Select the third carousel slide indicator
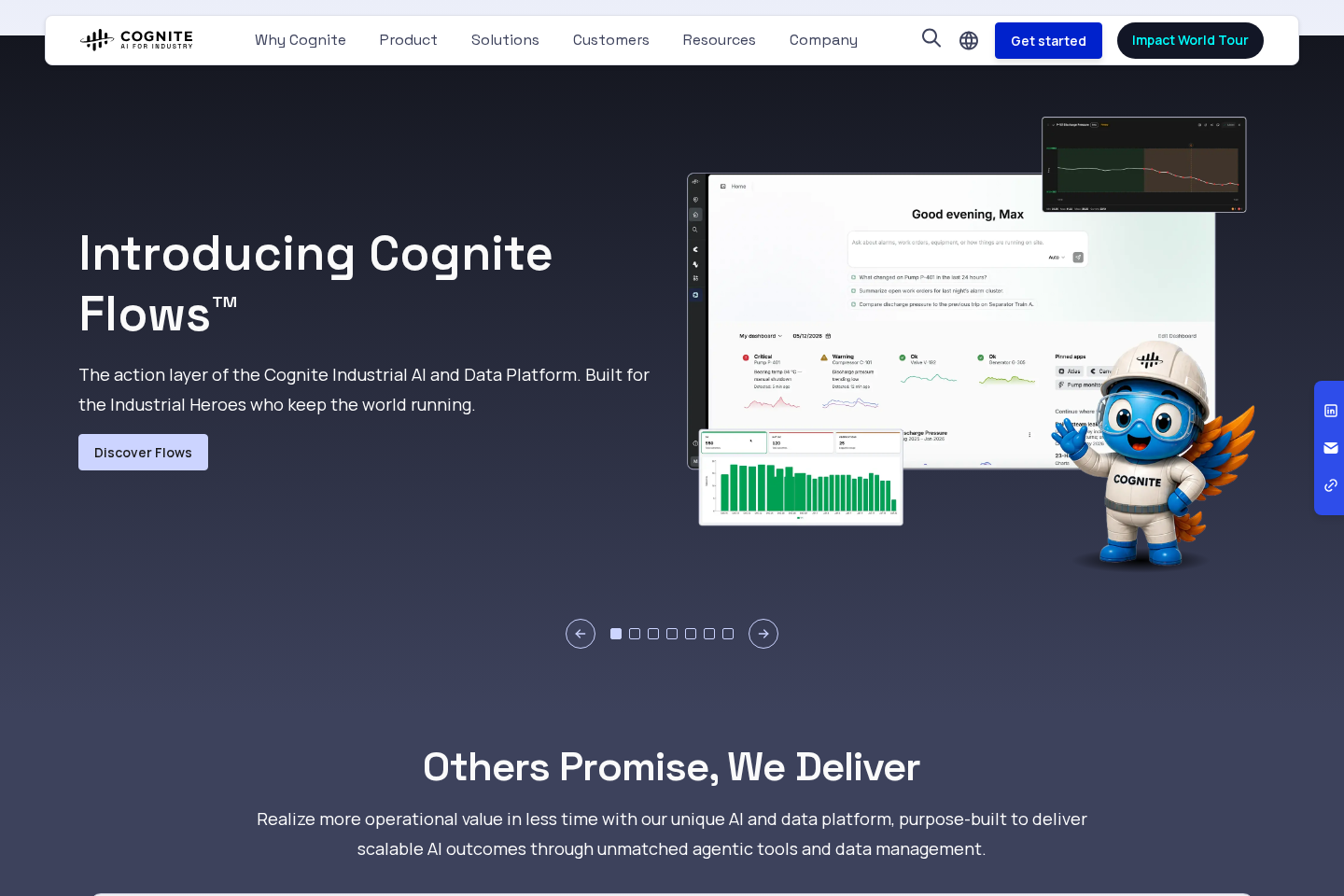The height and width of the screenshot is (896, 1344). point(653,634)
